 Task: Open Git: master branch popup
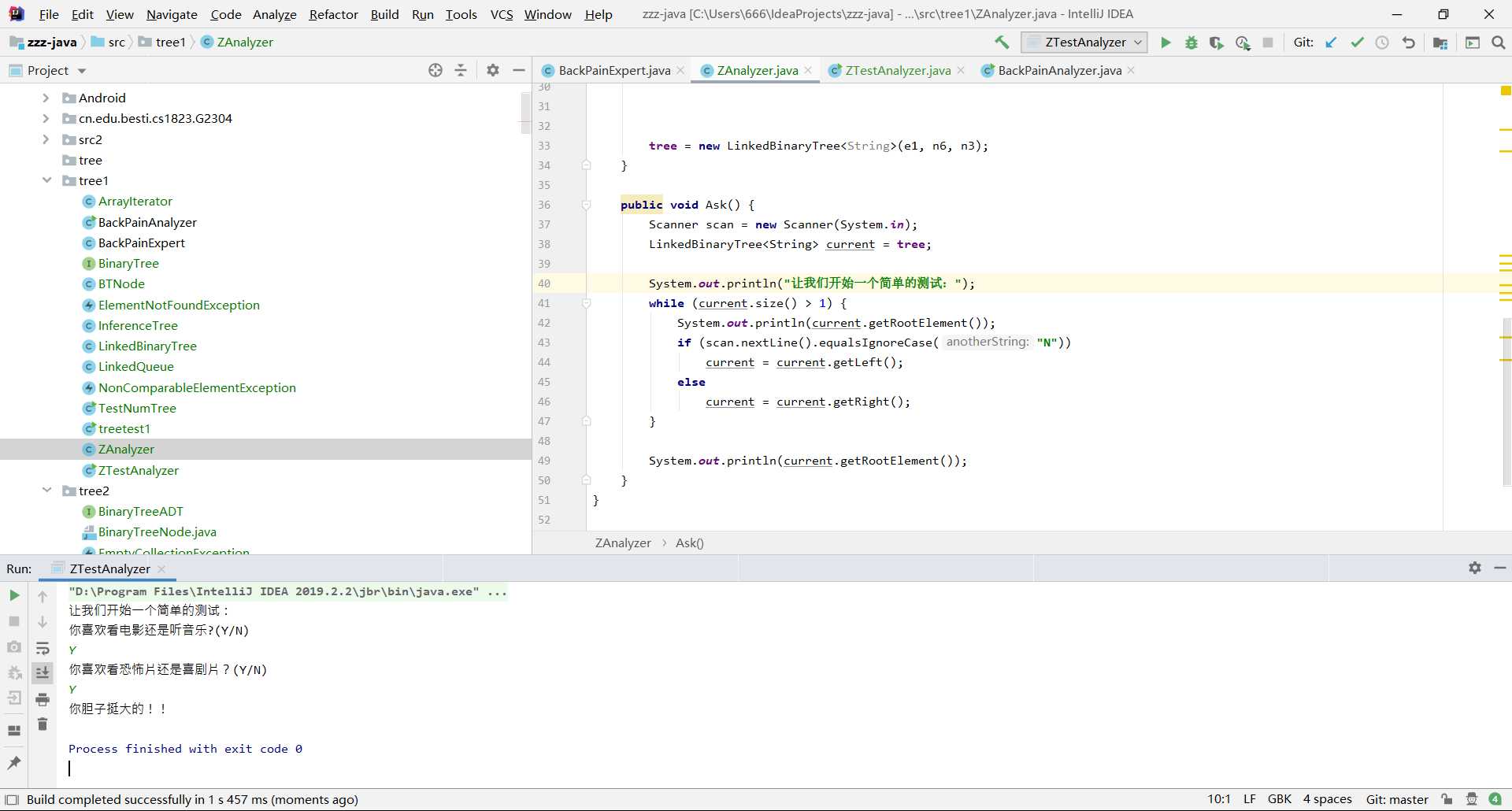tap(1397, 799)
